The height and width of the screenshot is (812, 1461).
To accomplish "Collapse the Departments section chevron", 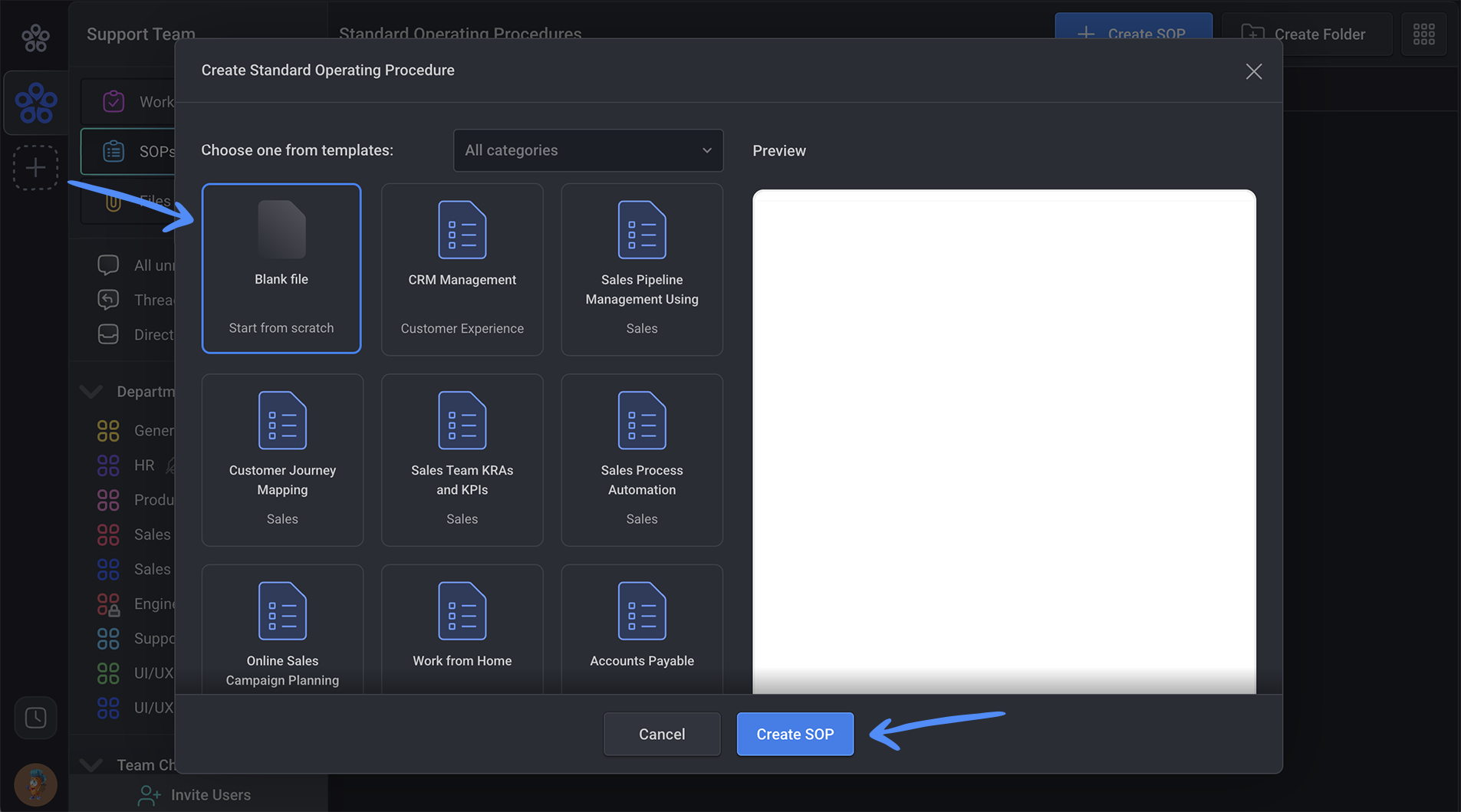I will [x=91, y=392].
